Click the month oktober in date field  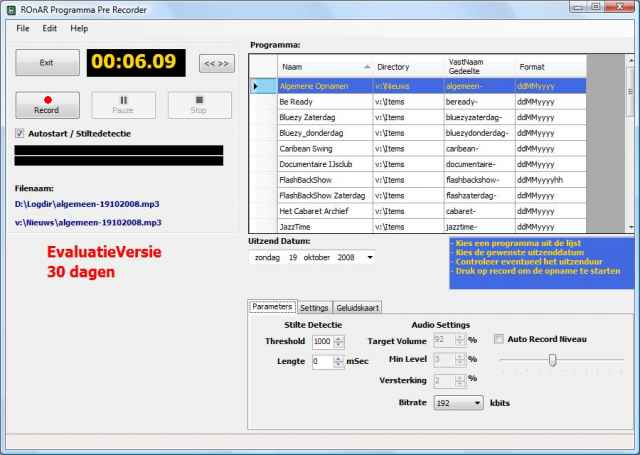(317, 257)
